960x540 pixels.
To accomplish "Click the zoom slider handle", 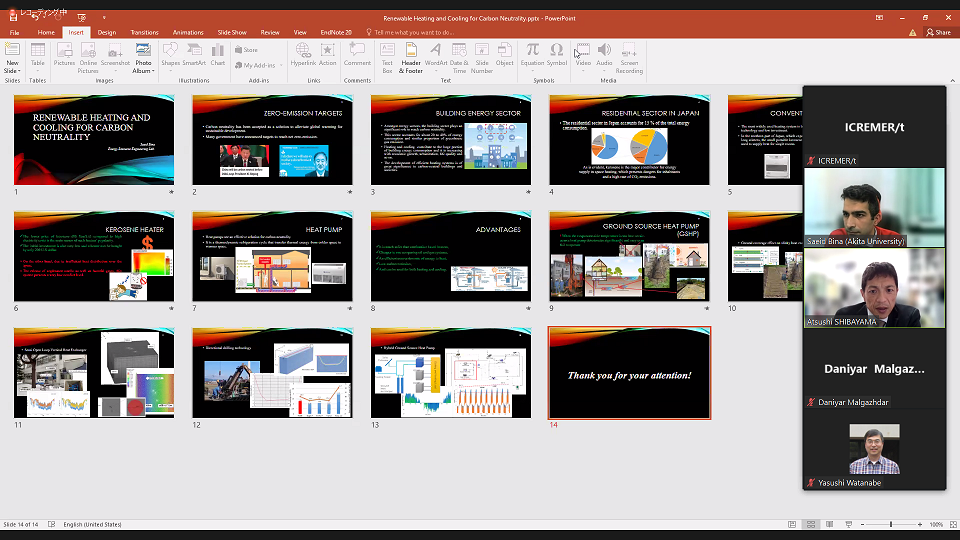I will (x=891, y=525).
